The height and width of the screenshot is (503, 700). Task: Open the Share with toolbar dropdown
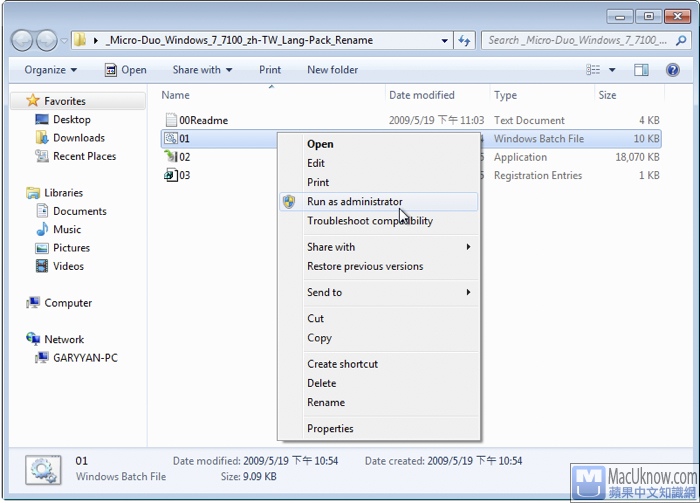(x=202, y=70)
